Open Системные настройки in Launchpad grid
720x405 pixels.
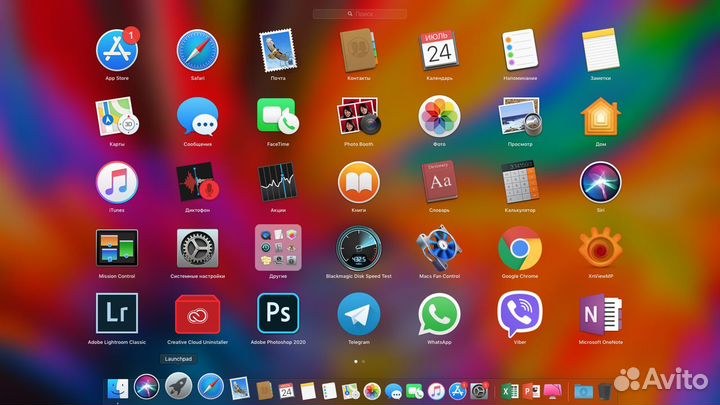(x=197, y=248)
